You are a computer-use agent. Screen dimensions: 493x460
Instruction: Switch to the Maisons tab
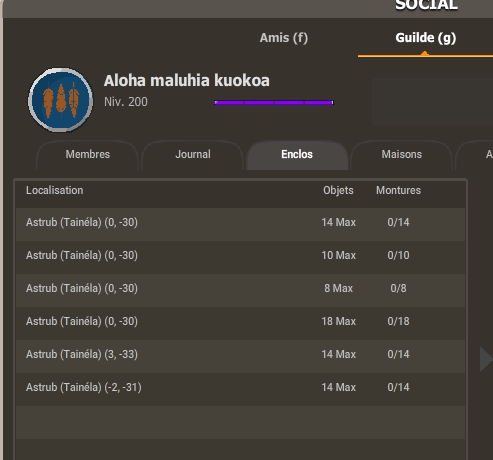tap(402, 154)
